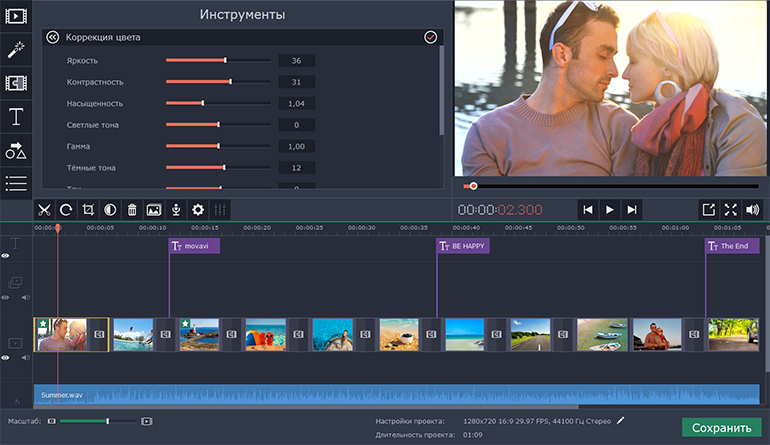
Task: Click the Сохранить button
Action: [721, 428]
